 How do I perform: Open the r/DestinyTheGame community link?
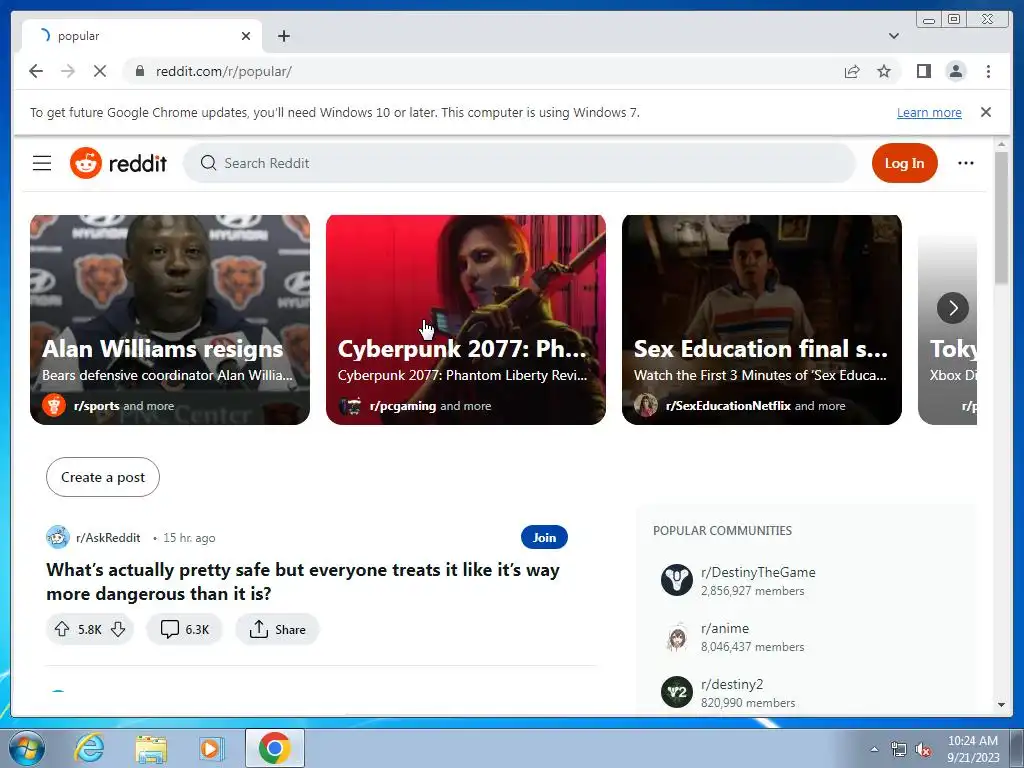[x=758, y=572]
